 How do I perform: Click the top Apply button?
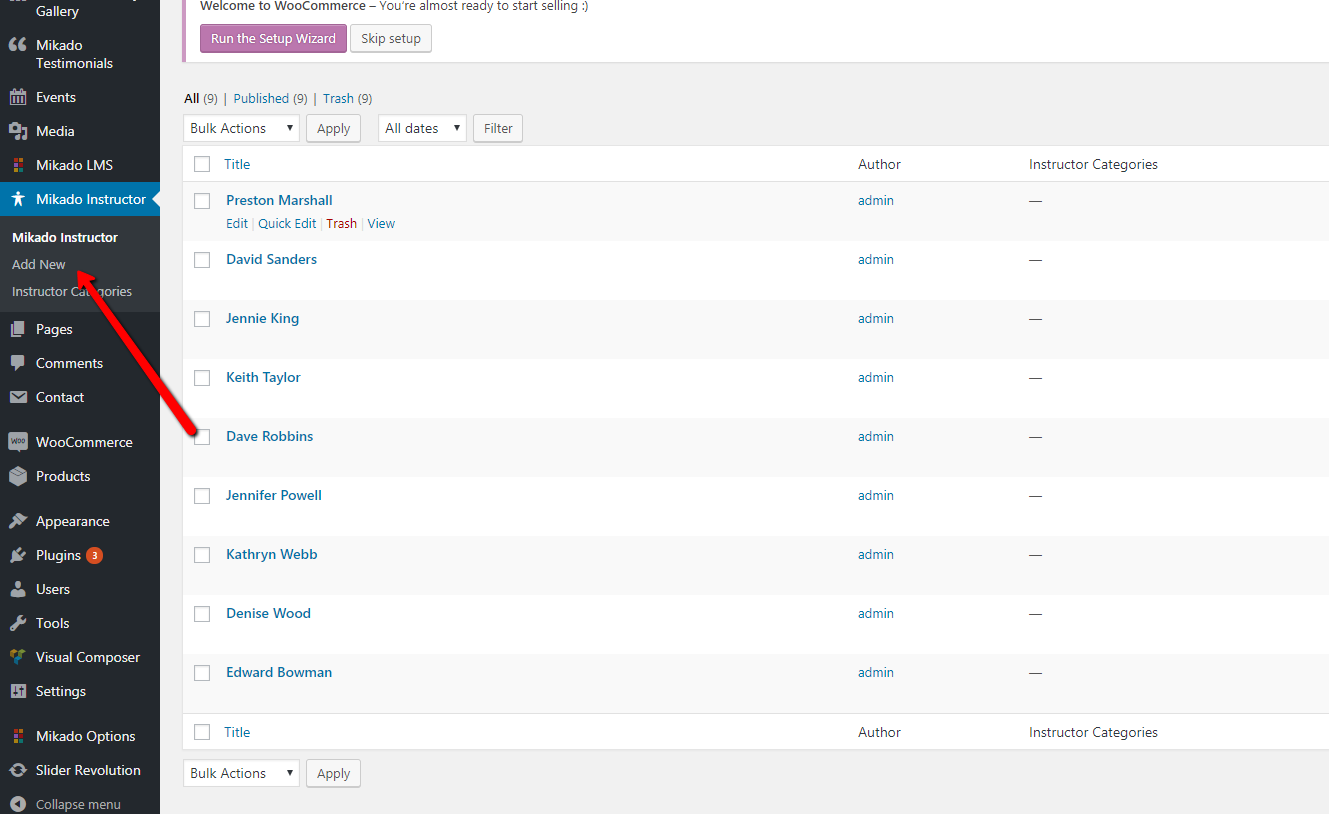pos(334,128)
